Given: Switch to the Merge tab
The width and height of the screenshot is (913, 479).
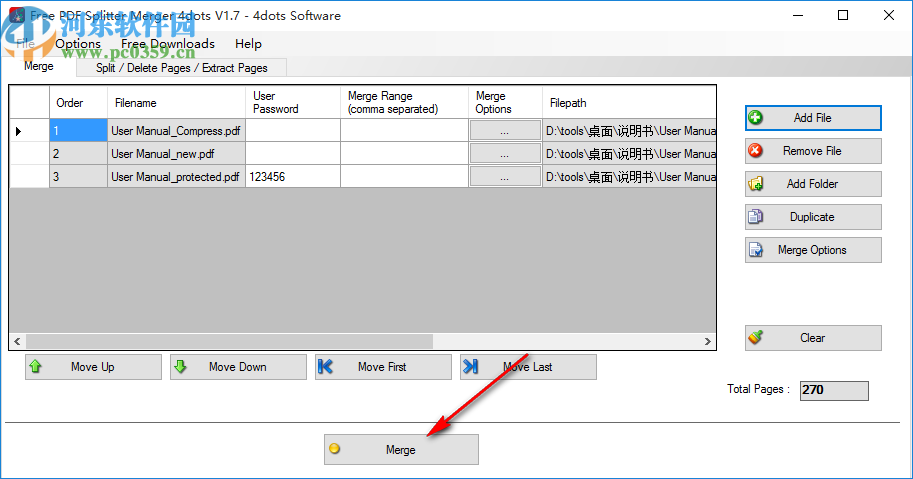Looking at the screenshot, I should point(39,66).
